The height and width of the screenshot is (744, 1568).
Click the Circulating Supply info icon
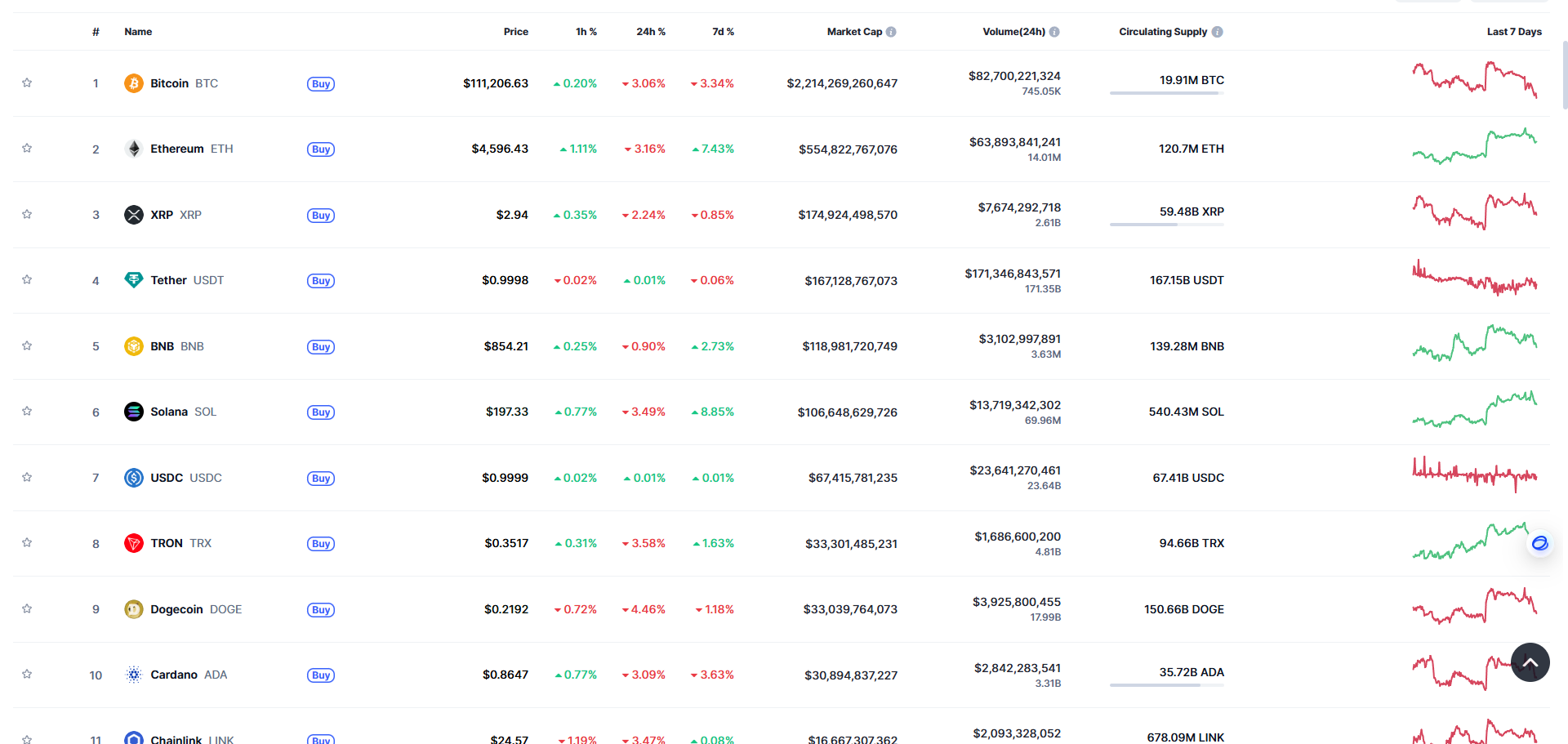point(1218,32)
